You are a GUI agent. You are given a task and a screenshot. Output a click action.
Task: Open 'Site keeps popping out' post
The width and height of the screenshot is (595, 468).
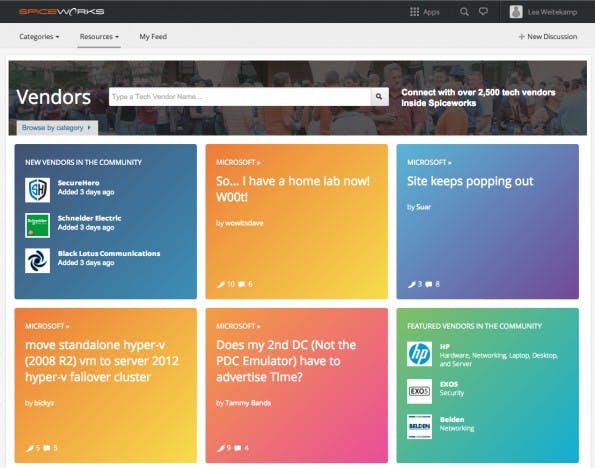pyautogui.click(x=470, y=181)
